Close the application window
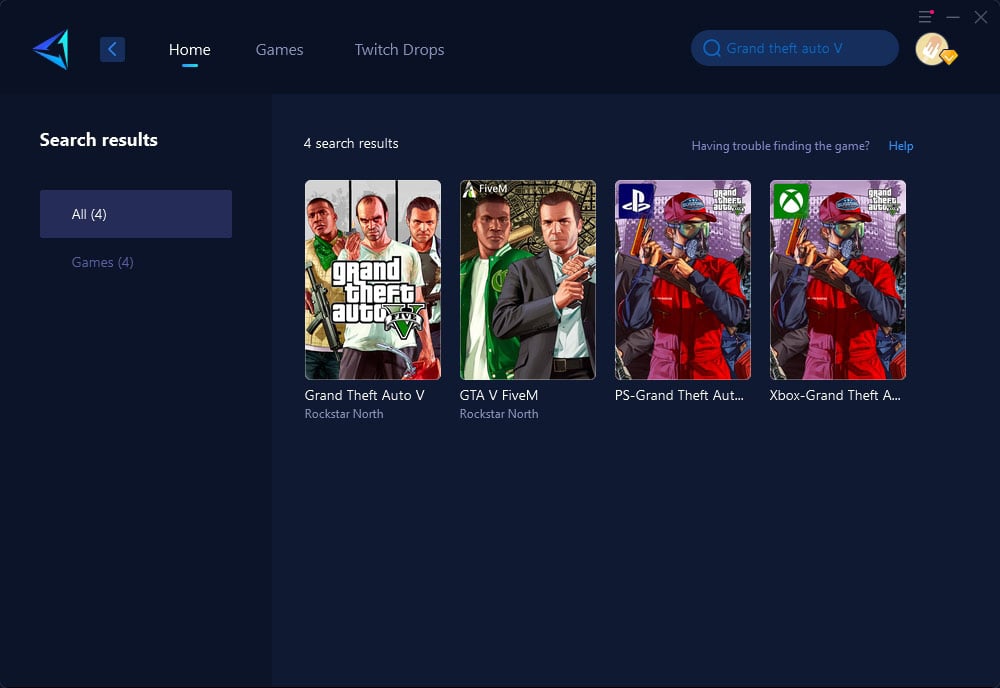 pyautogui.click(x=981, y=17)
